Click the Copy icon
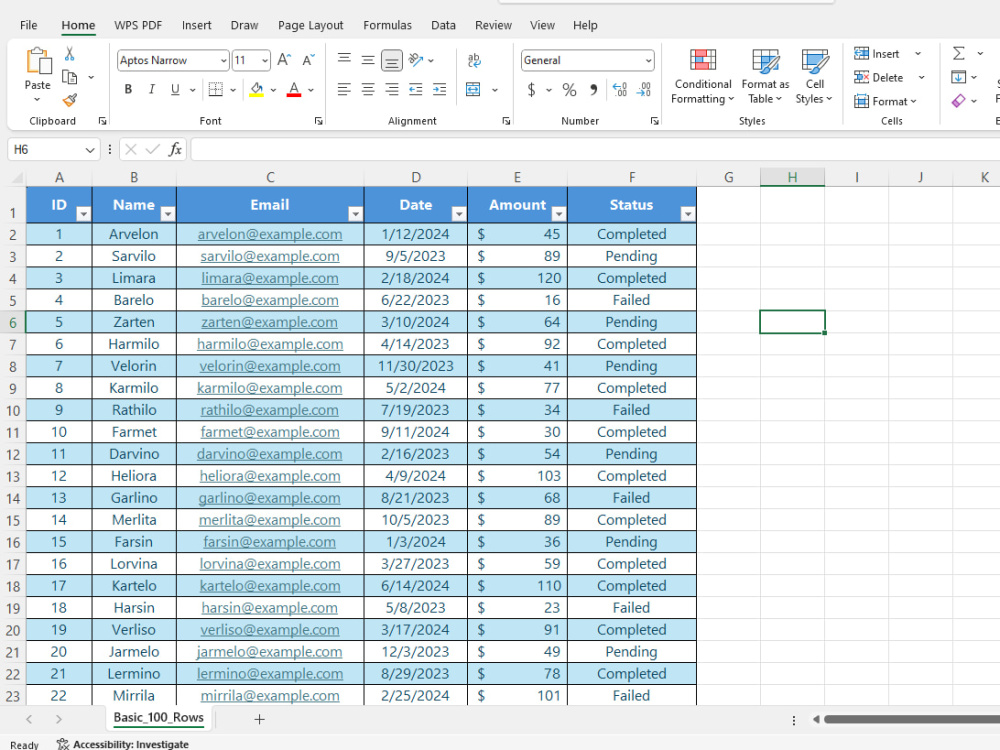This screenshot has width=1000, height=750. click(x=70, y=77)
